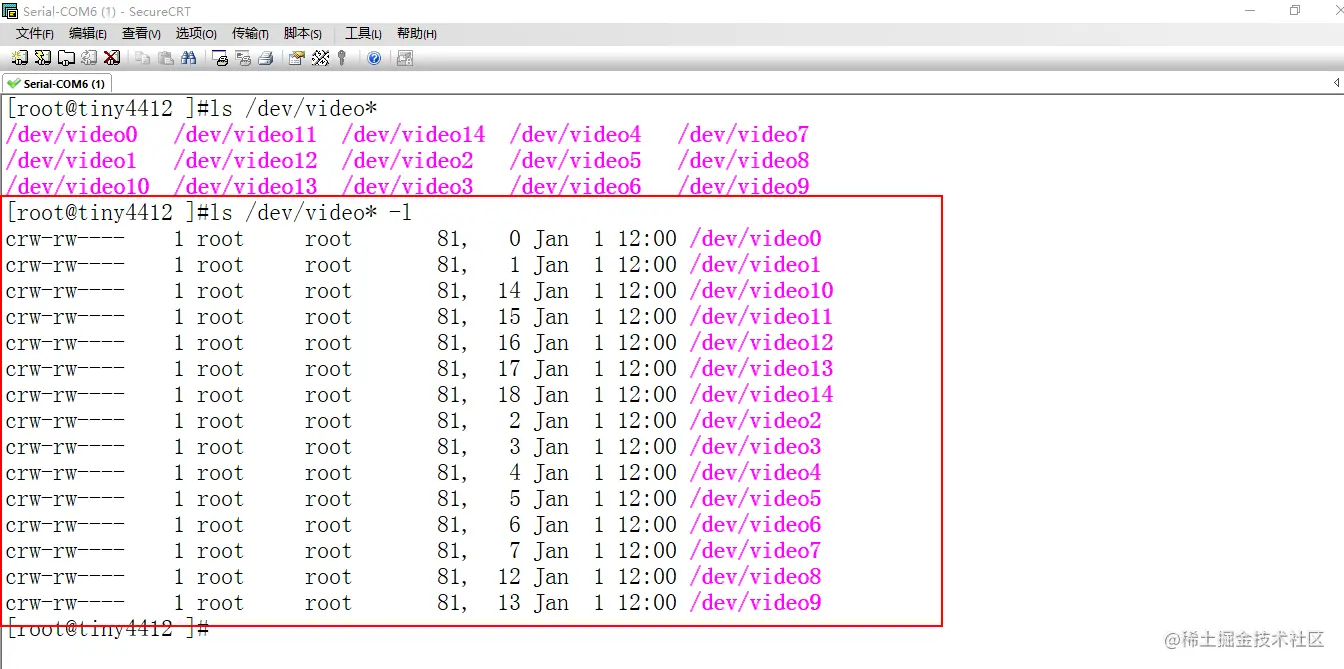Open Find with the binoculars icon
This screenshot has width=1344, height=669.
click(189, 58)
